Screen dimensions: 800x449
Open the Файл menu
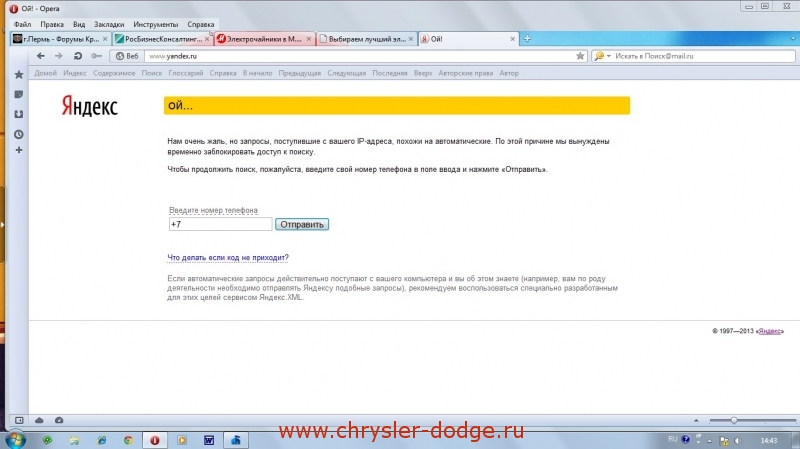click(x=22, y=24)
